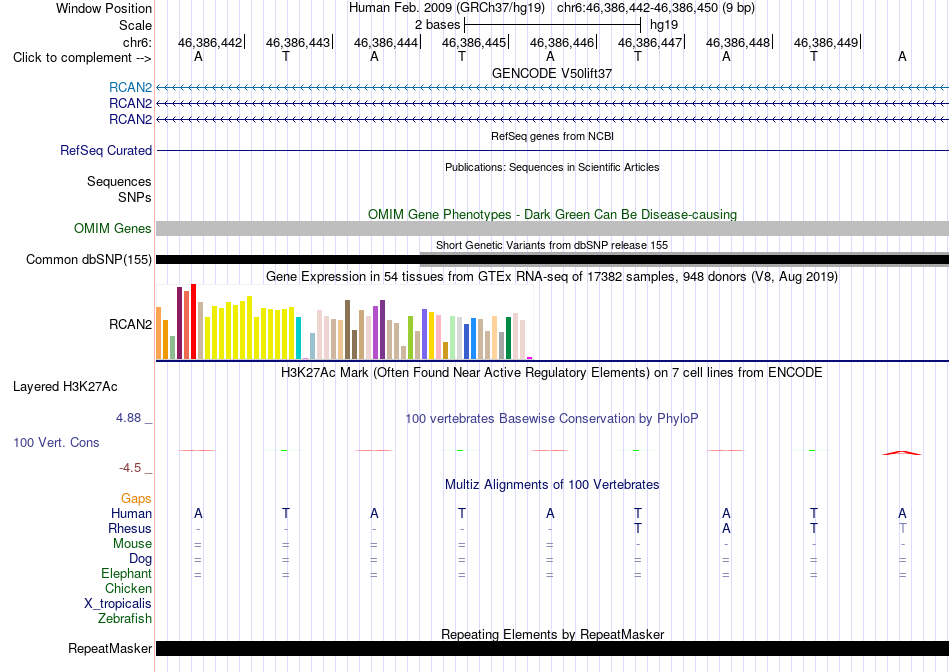This screenshot has height=672, width=950.
Task: Click the Elephant species label
Action: [126, 573]
